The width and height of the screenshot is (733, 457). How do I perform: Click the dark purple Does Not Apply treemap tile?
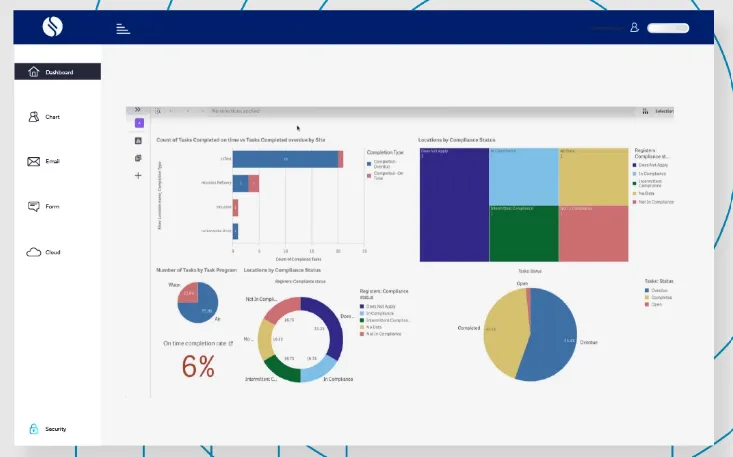coord(454,205)
